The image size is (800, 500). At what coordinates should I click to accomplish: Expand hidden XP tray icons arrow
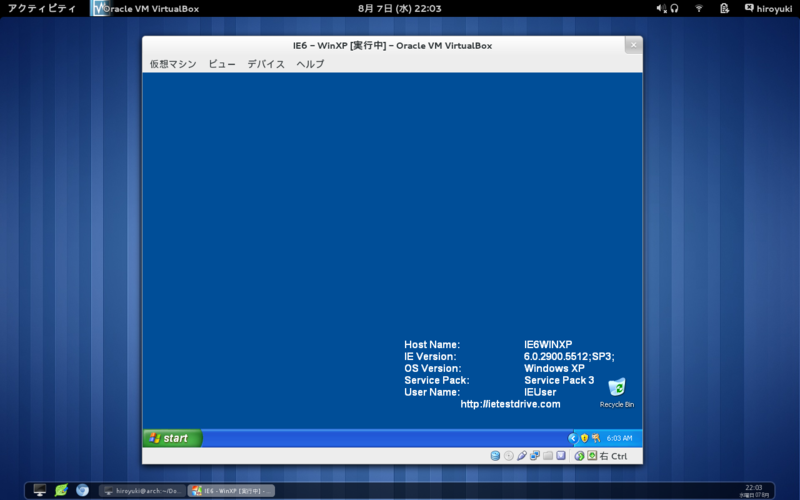click(x=572, y=438)
